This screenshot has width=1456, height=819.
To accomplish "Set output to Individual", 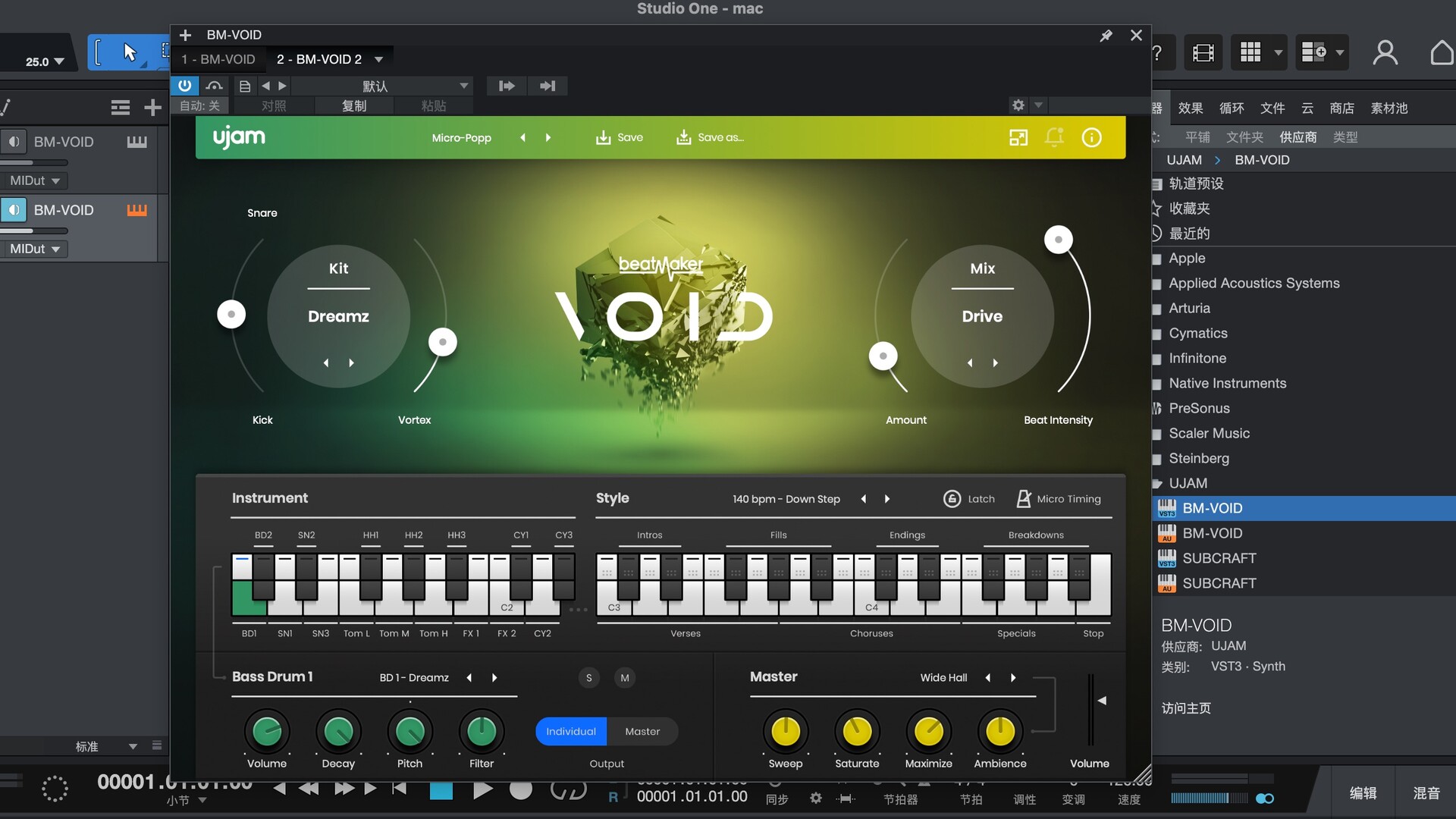I will (571, 731).
